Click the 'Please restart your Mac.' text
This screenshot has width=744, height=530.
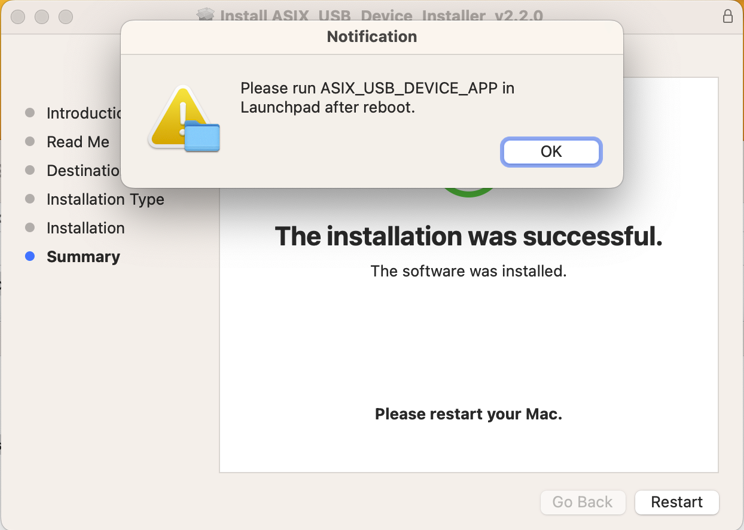point(468,414)
